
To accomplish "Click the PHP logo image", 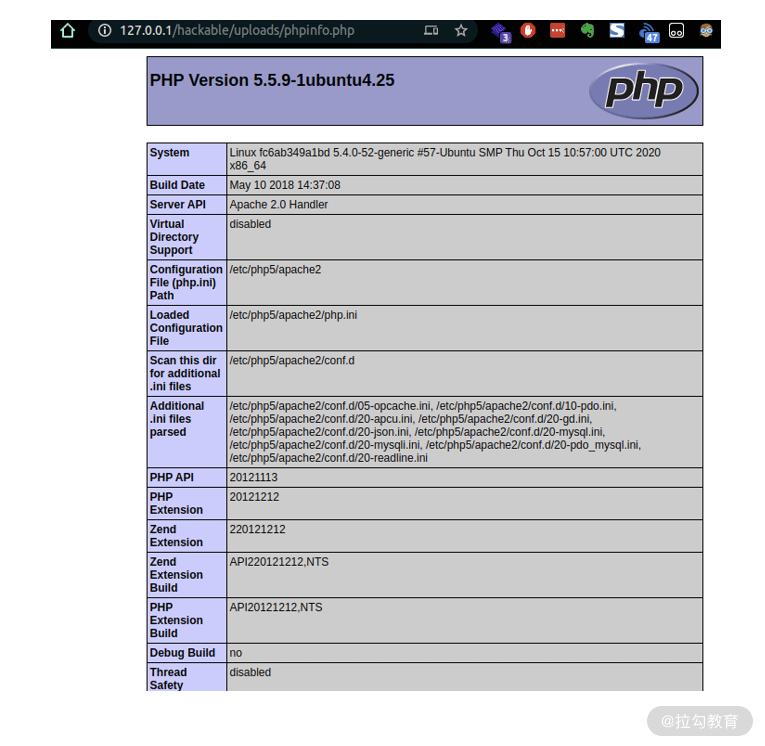I will click(644, 91).
